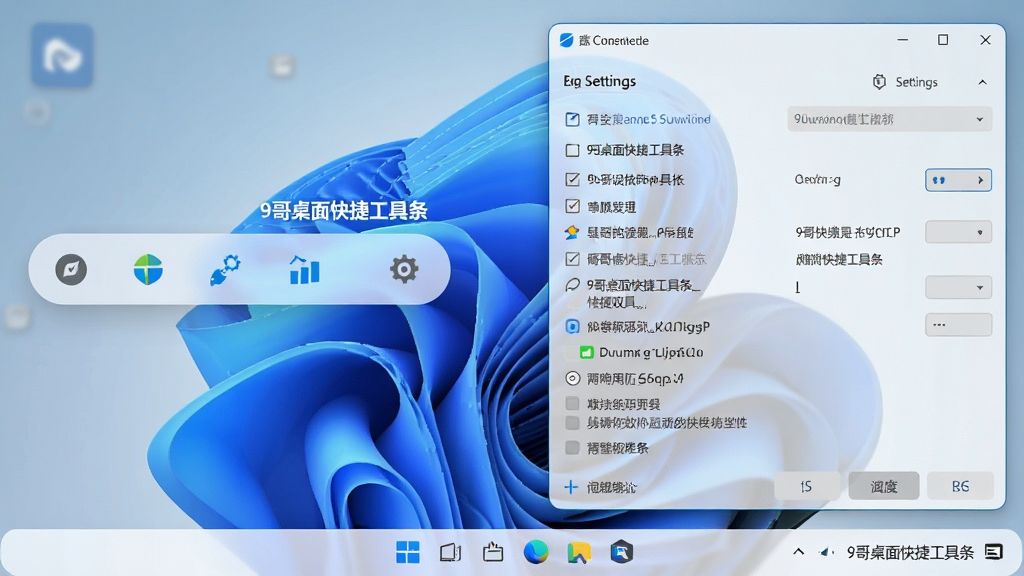Click the first grayed checkbox below S6qp.M
The image size is (1024, 576).
572,404
